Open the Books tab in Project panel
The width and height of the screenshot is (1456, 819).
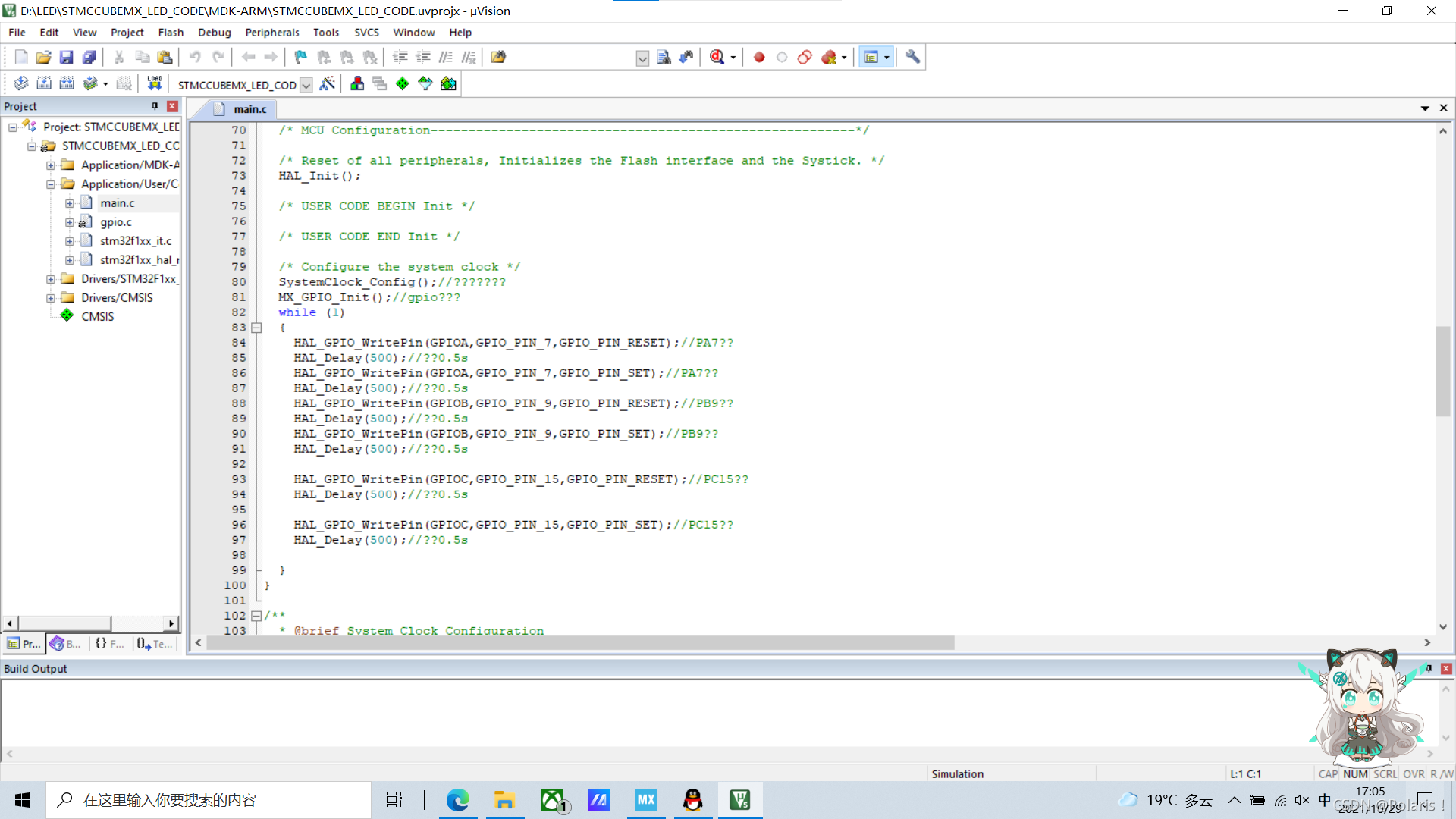(x=66, y=644)
